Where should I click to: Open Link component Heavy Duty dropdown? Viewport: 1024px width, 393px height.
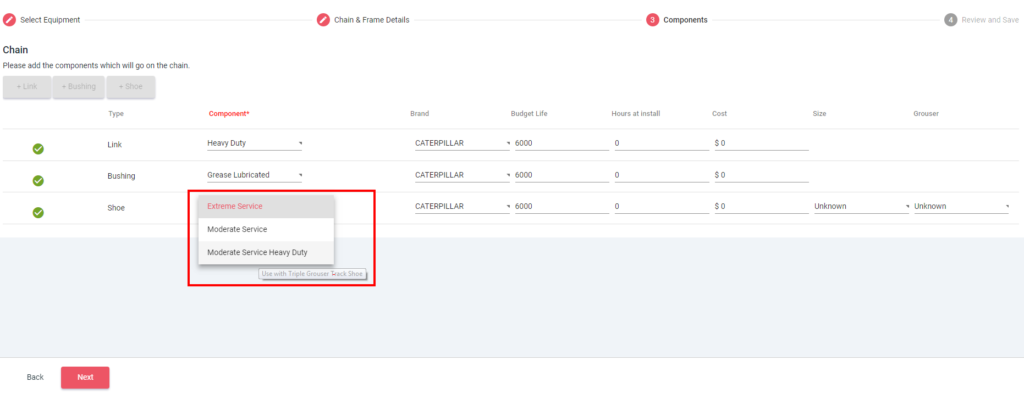(254, 143)
